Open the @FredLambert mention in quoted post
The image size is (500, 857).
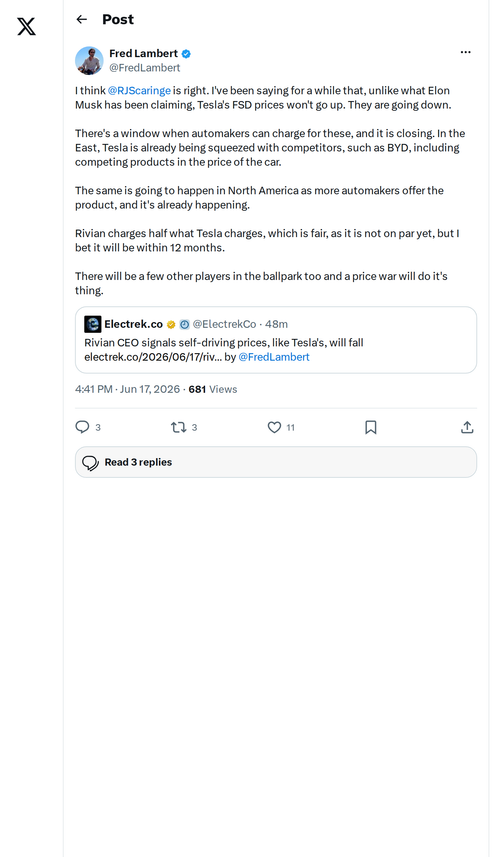pyautogui.click(x=274, y=357)
